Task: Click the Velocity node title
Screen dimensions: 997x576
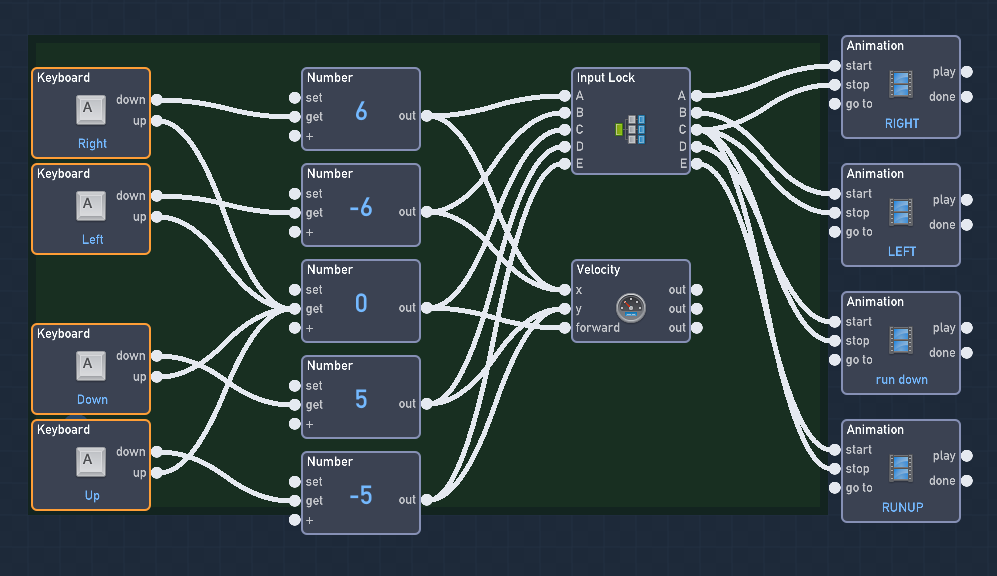Action: click(598, 270)
